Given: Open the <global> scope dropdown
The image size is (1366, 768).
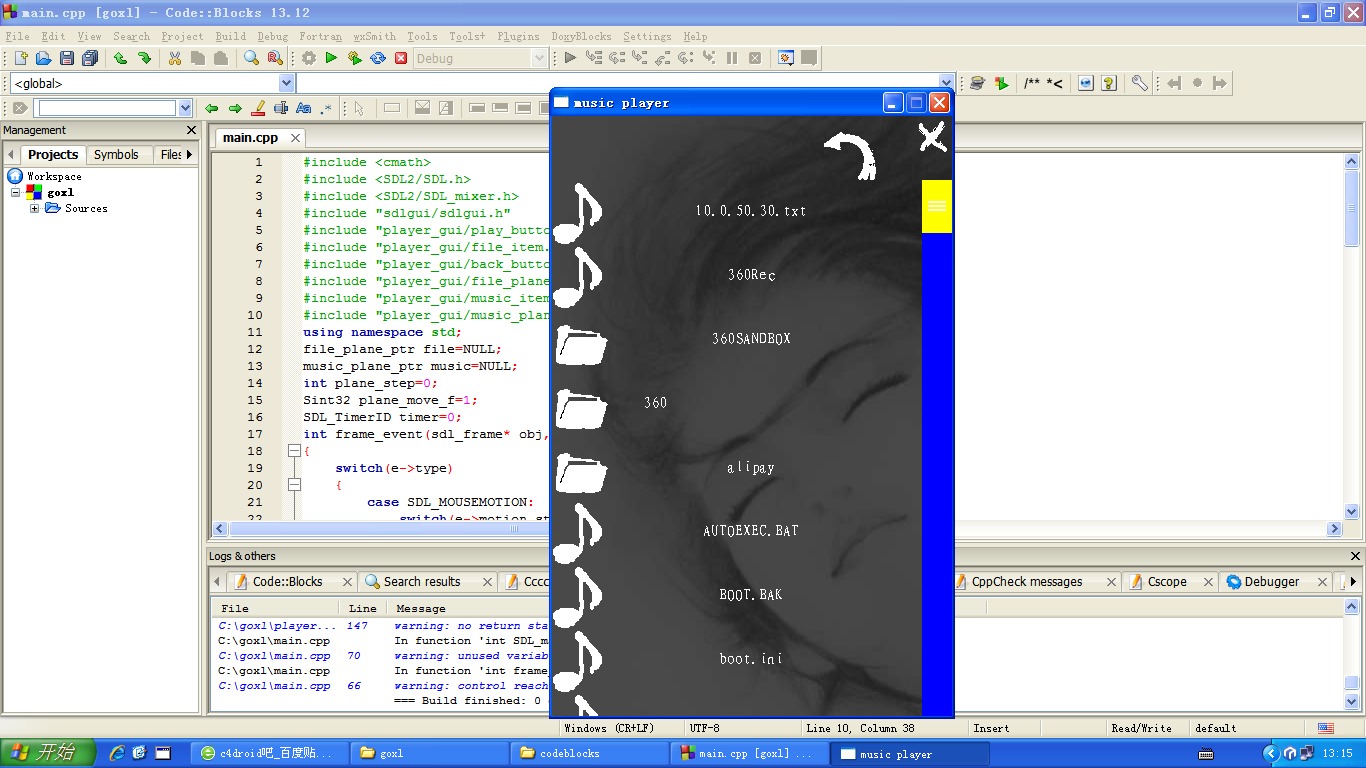Looking at the screenshot, I should pos(286,84).
